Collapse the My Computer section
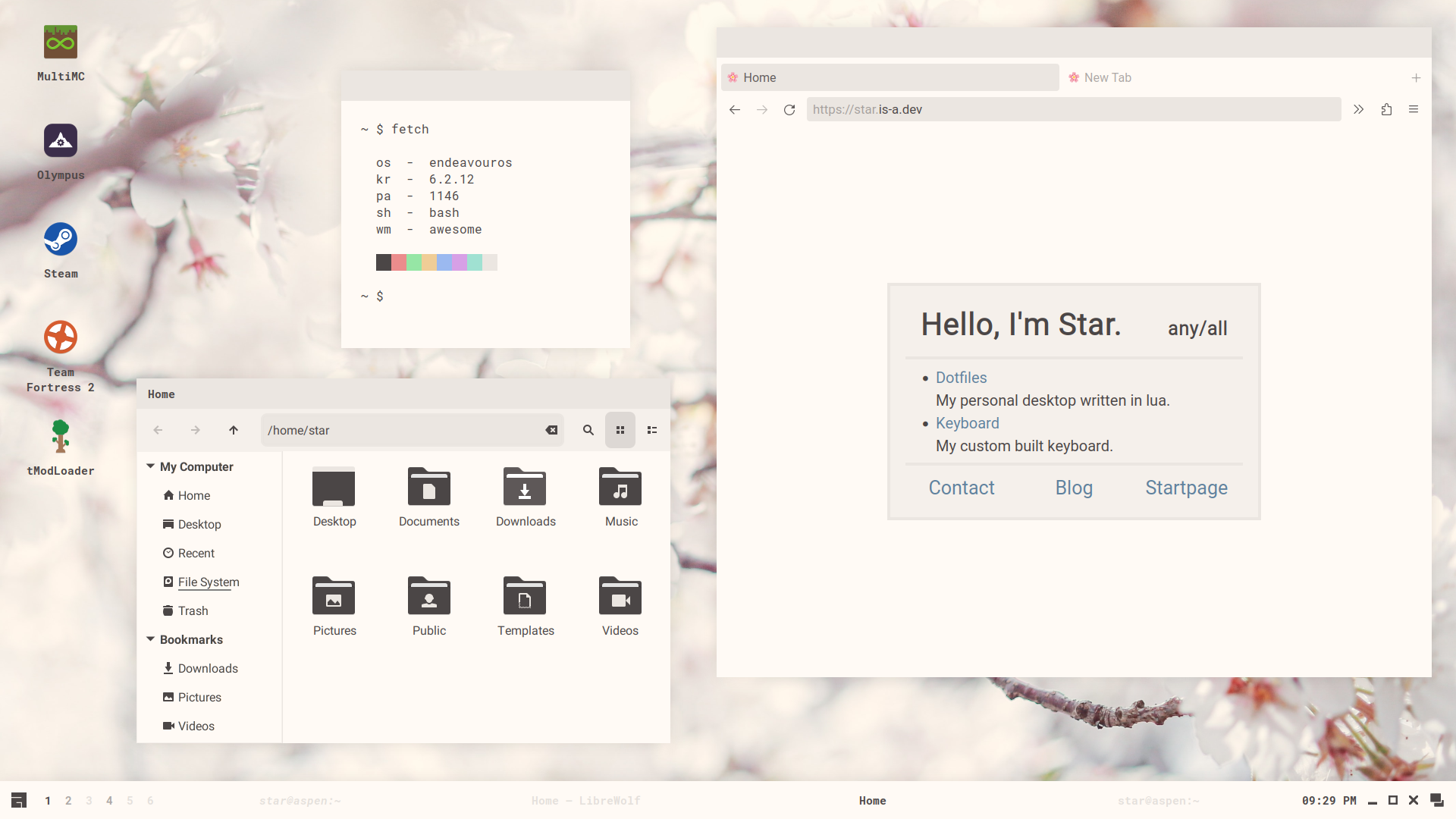 tap(151, 466)
